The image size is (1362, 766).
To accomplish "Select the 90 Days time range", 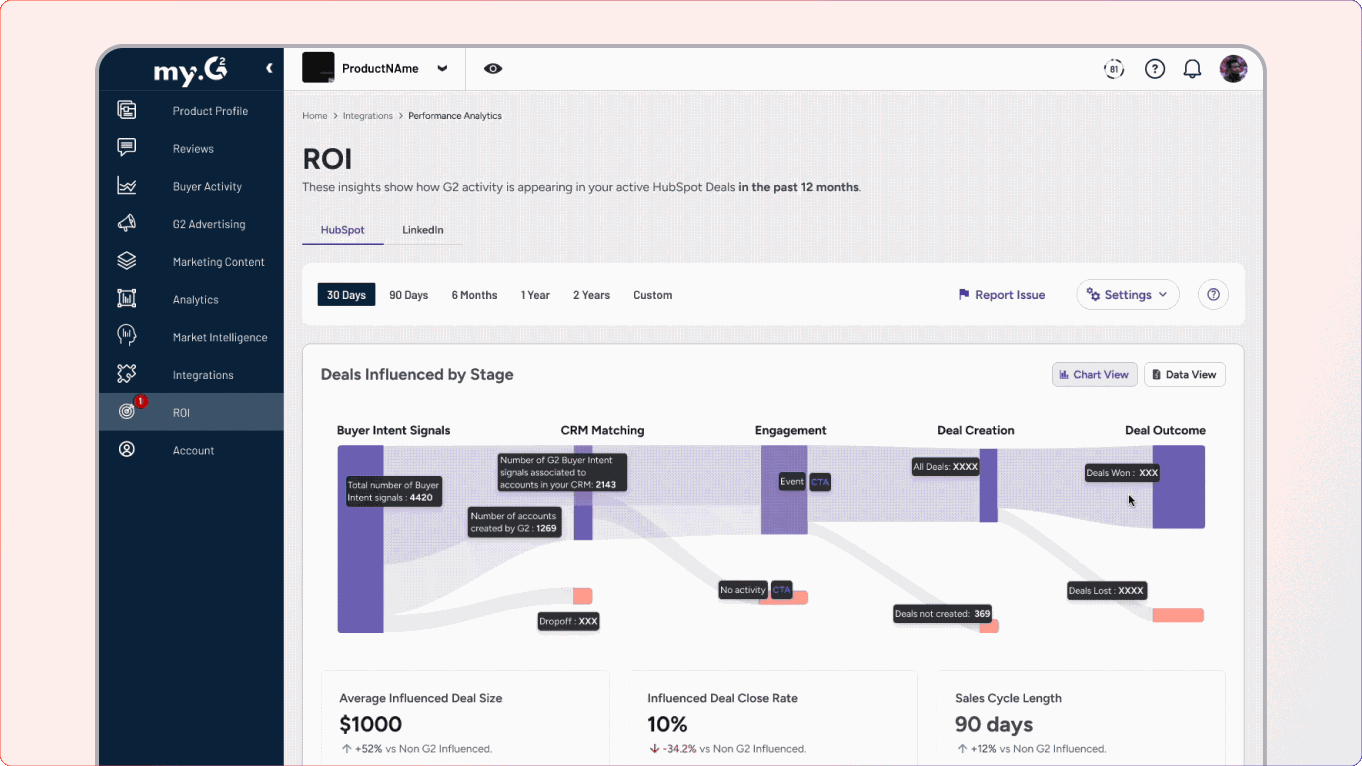I will pyautogui.click(x=408, y=294).
